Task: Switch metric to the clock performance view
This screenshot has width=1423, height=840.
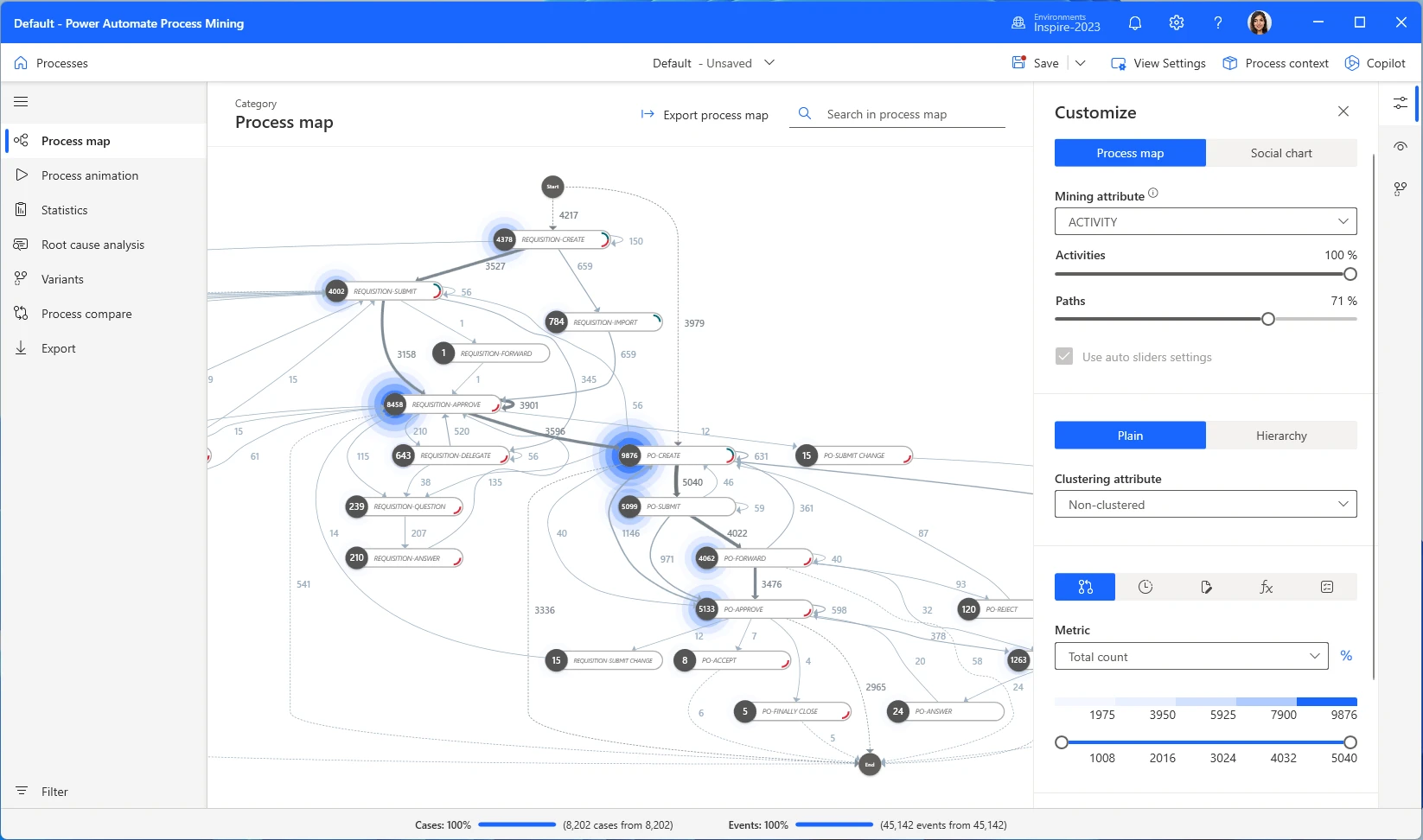Action: [1145, 587]
